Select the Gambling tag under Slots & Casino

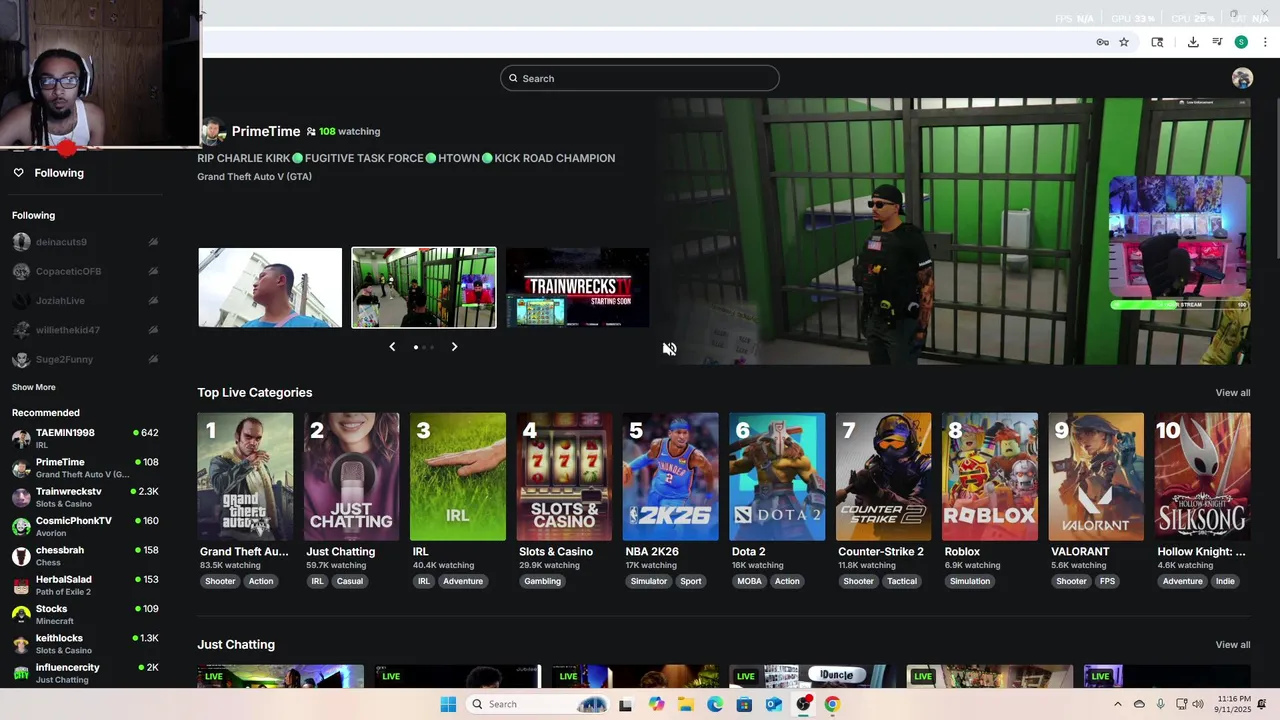(x=543, y=581)
